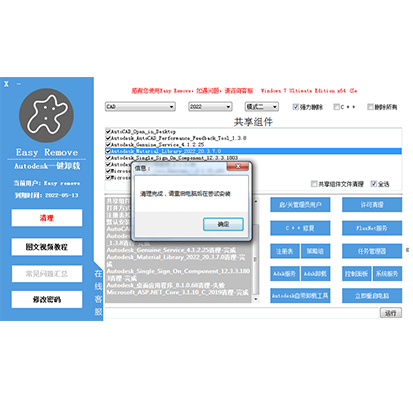
Task: Click the Adsk卸载 button
Action: pos(315,274)
